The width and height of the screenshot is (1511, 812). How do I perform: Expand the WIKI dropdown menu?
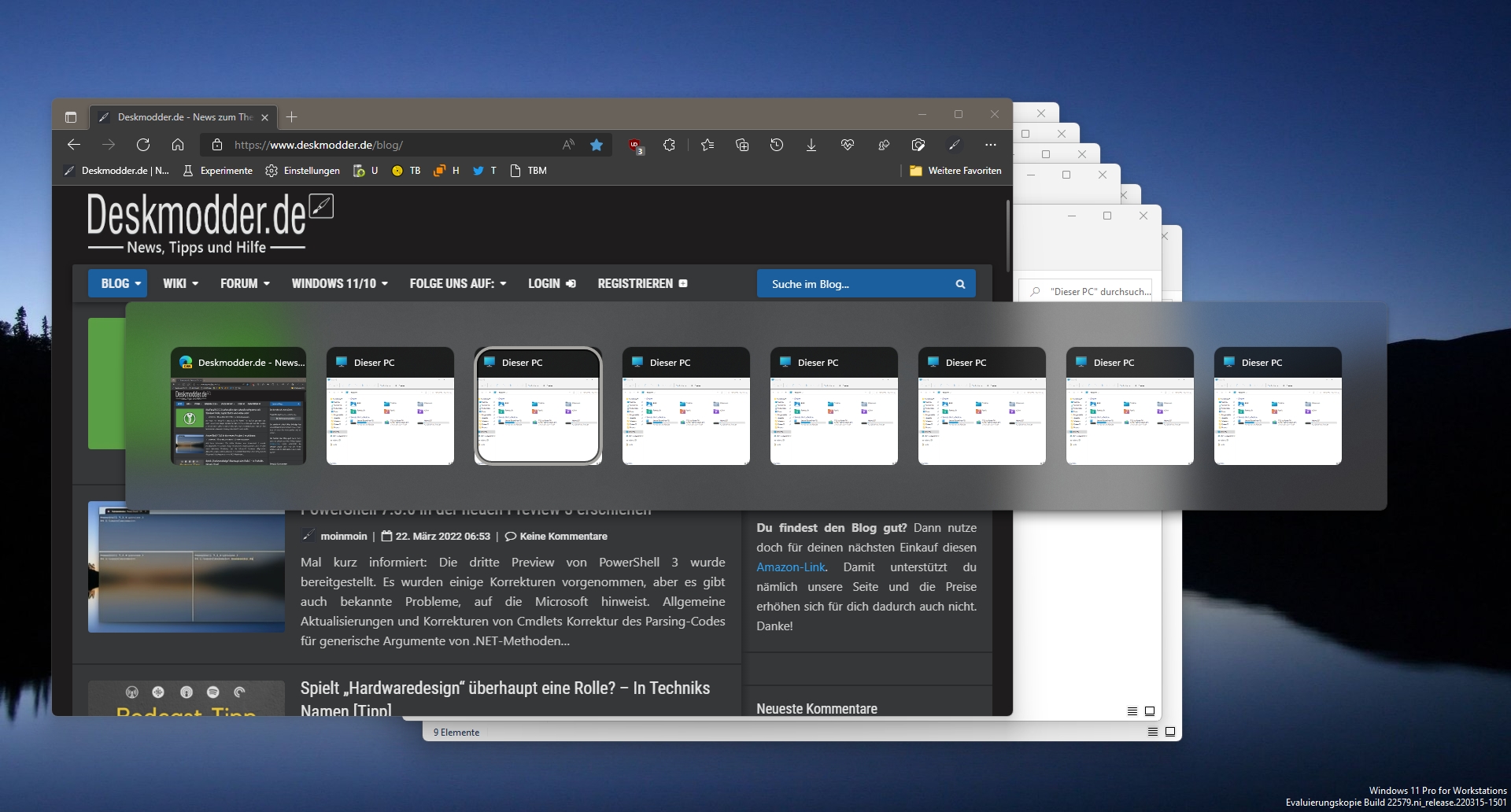(x=180, y=283)
